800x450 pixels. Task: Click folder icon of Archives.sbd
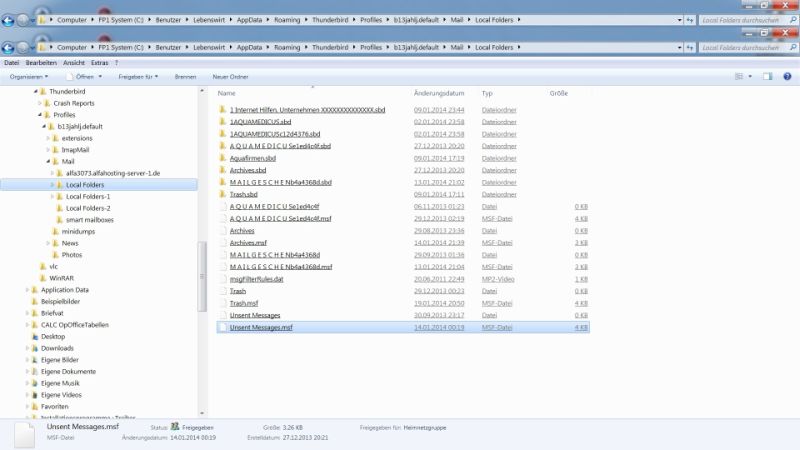(222, 170)
